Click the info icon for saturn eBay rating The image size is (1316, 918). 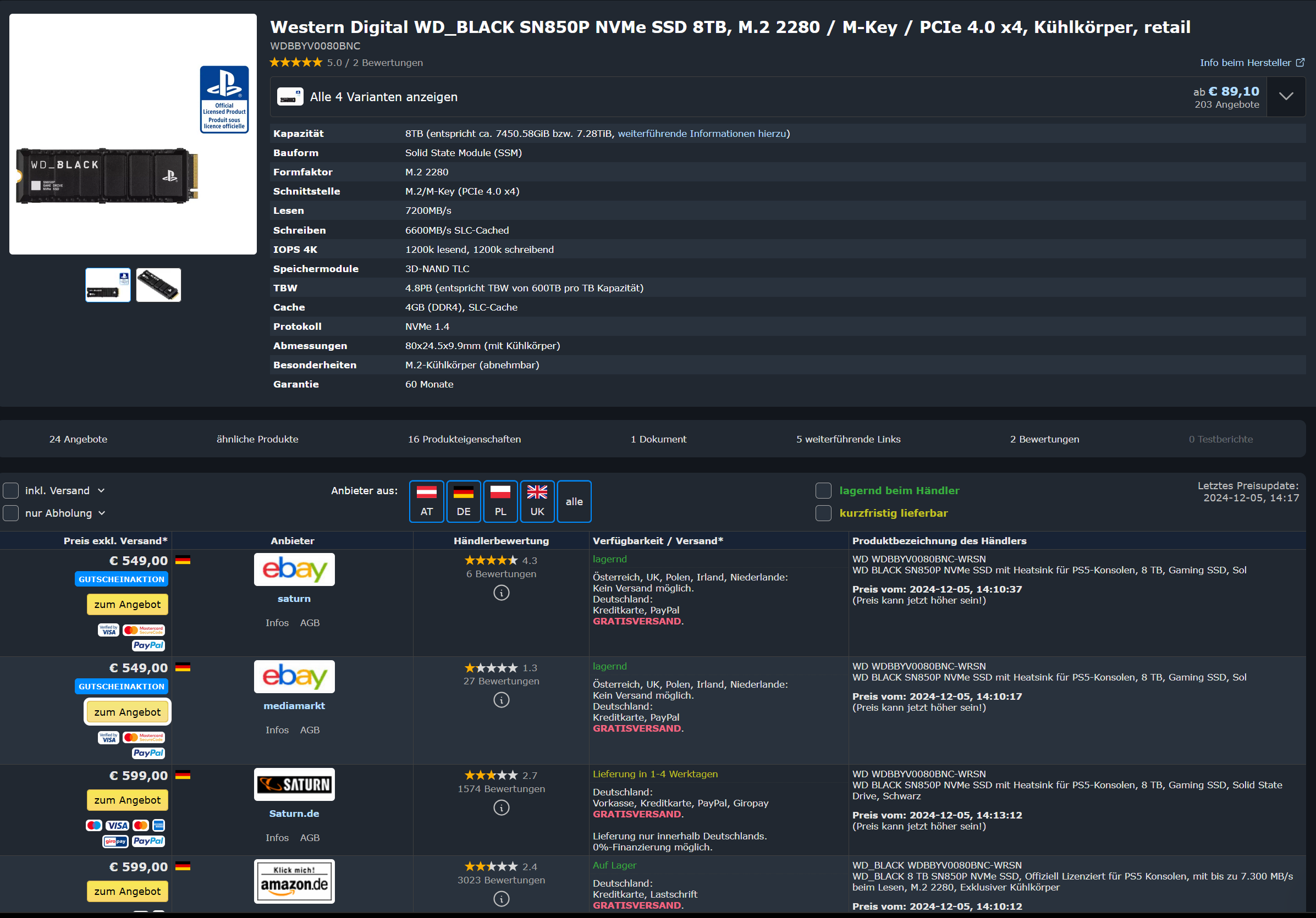click(x=501, y=593)
